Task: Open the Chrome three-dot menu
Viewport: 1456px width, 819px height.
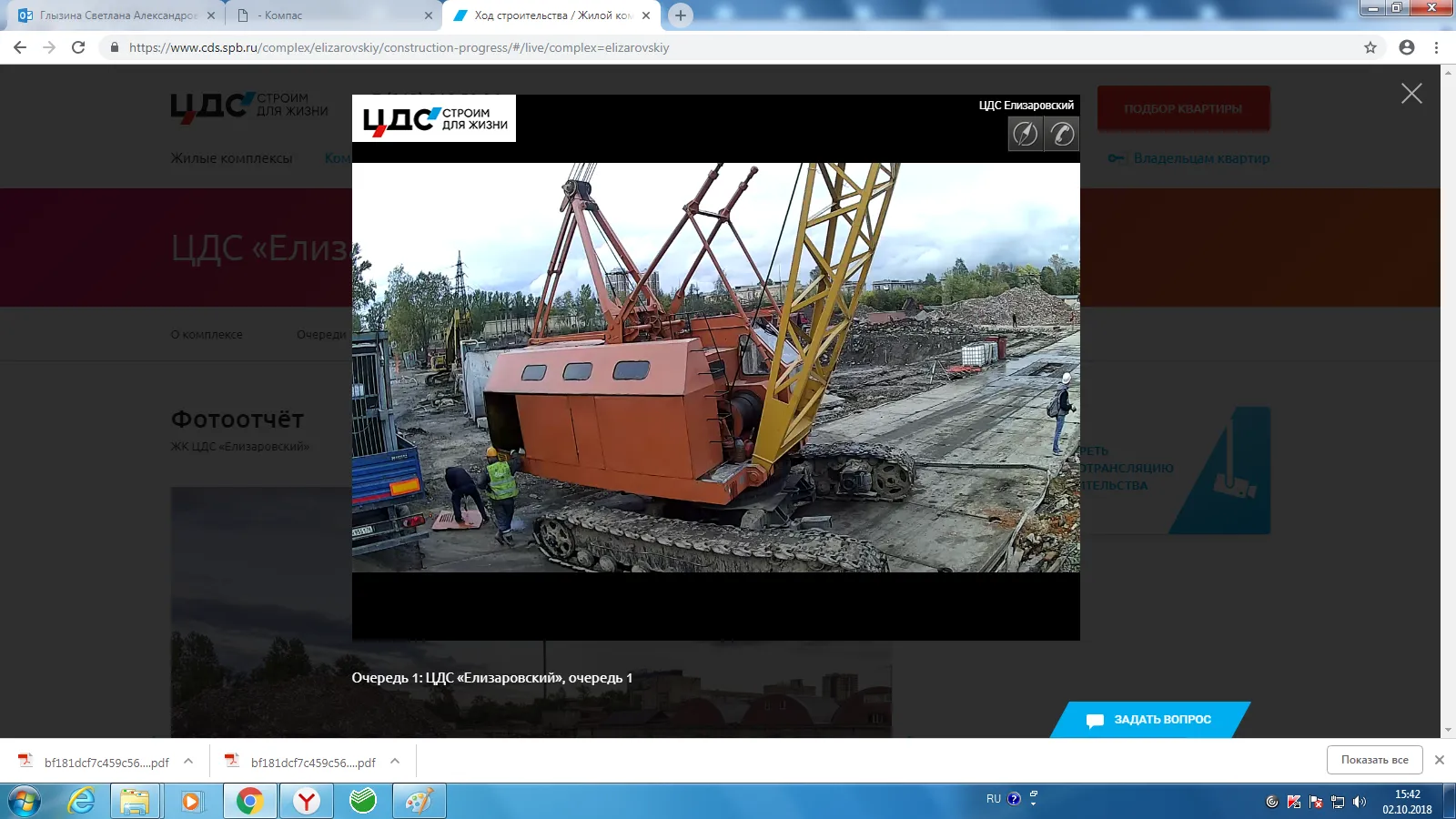Action: coord(1437,47)
